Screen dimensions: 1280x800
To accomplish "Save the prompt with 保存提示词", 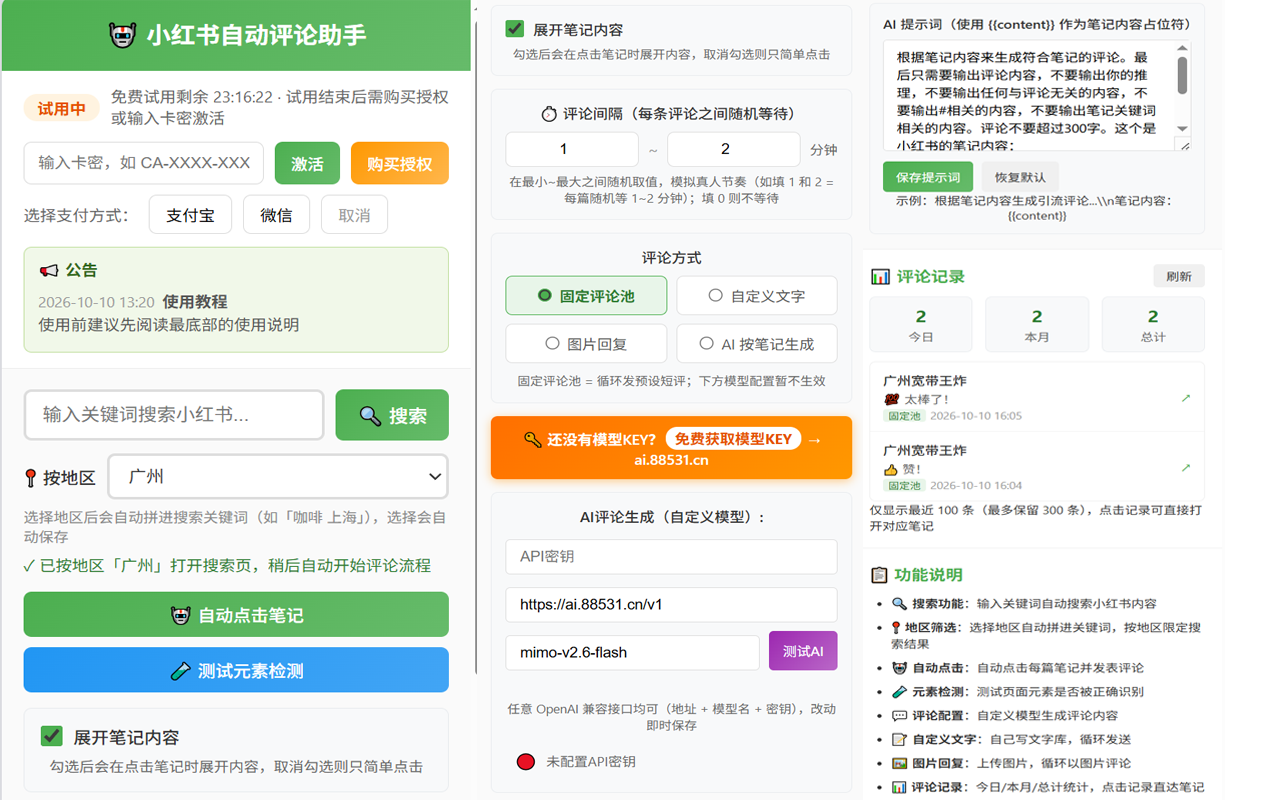I will click(x=928, y=177).
